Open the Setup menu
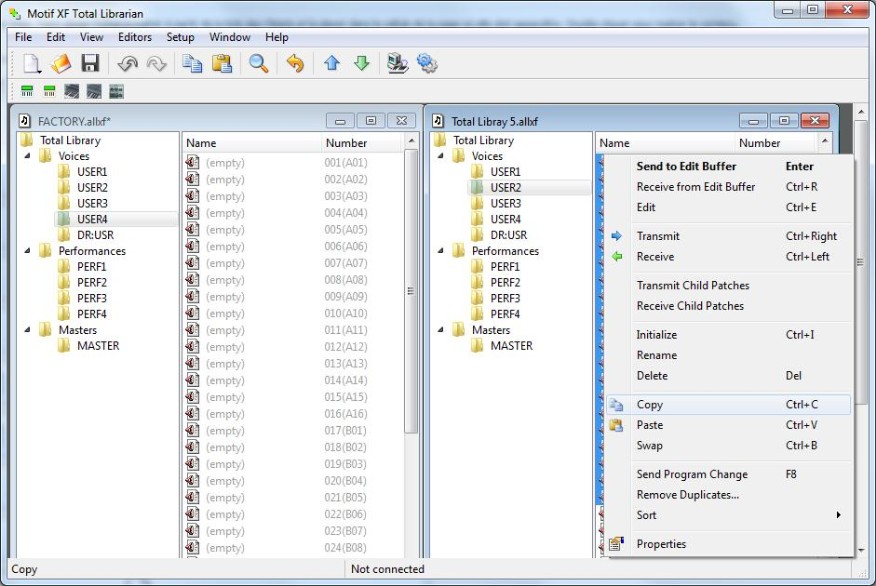 180,37
